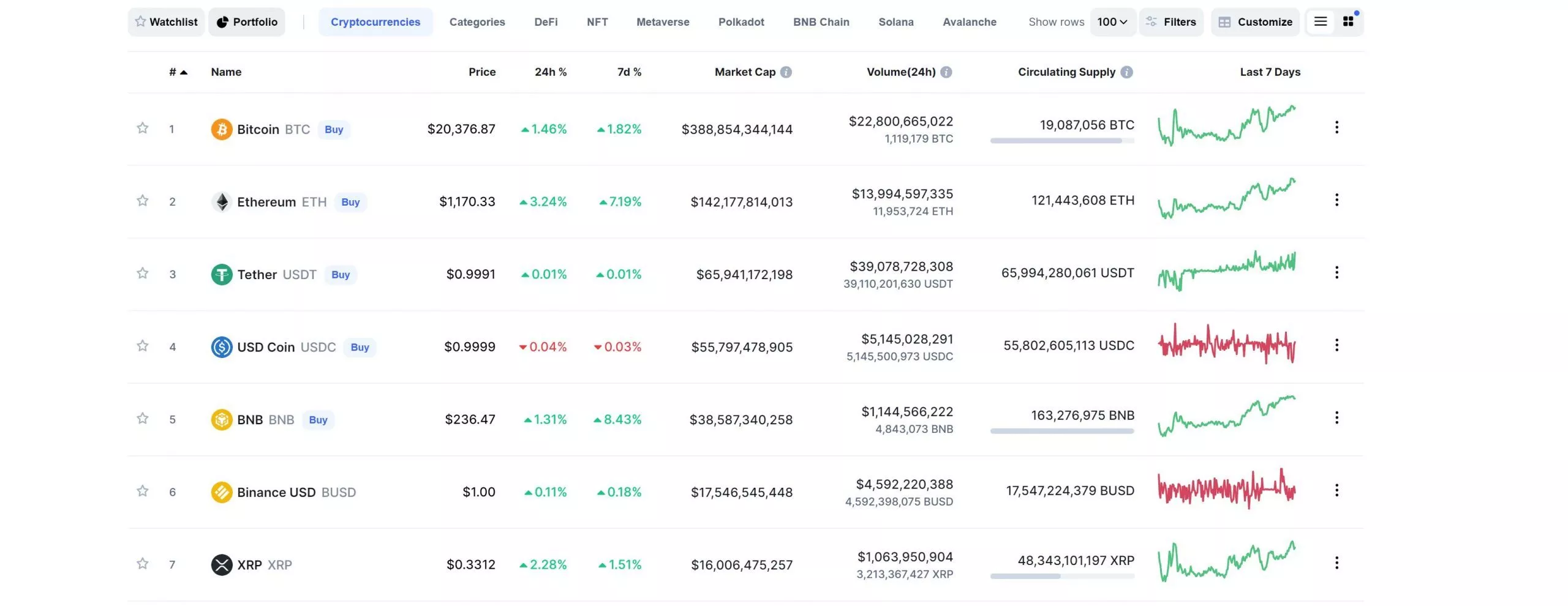Sort by 7d % column header

tap(629, 72)
